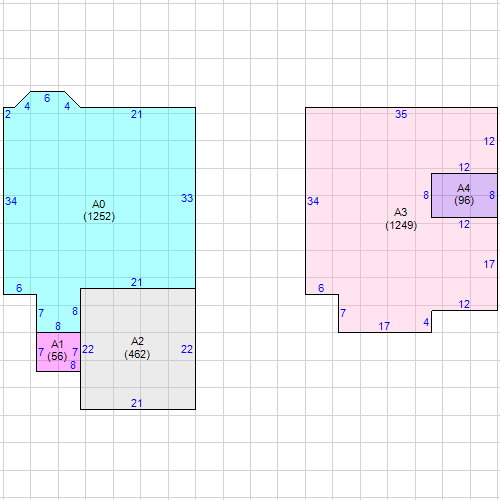Click the 22 dimension on A2's left edge
500x500 pixels.
(x=88, y=349)
